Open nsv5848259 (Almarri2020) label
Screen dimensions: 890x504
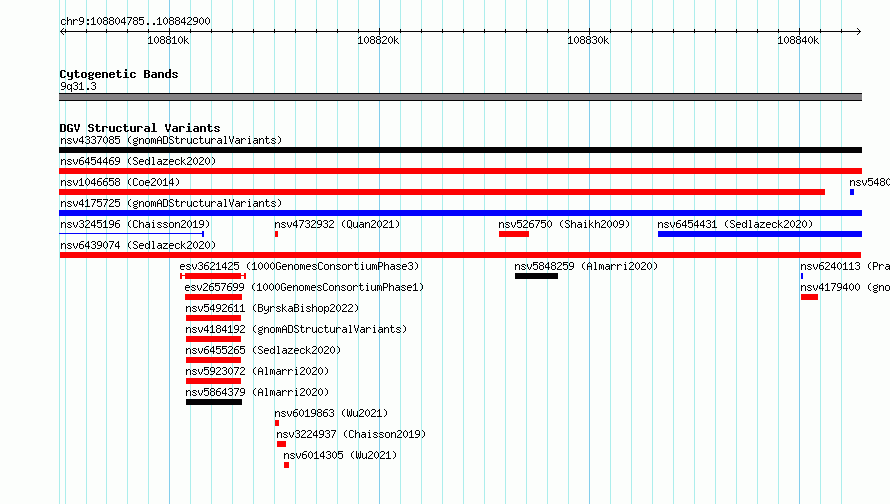[586, 266]
